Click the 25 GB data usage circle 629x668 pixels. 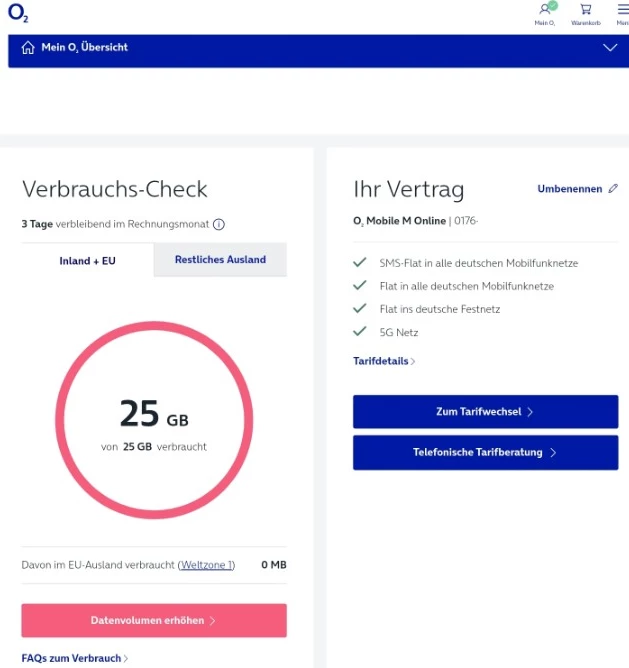(x=154, y=420)
